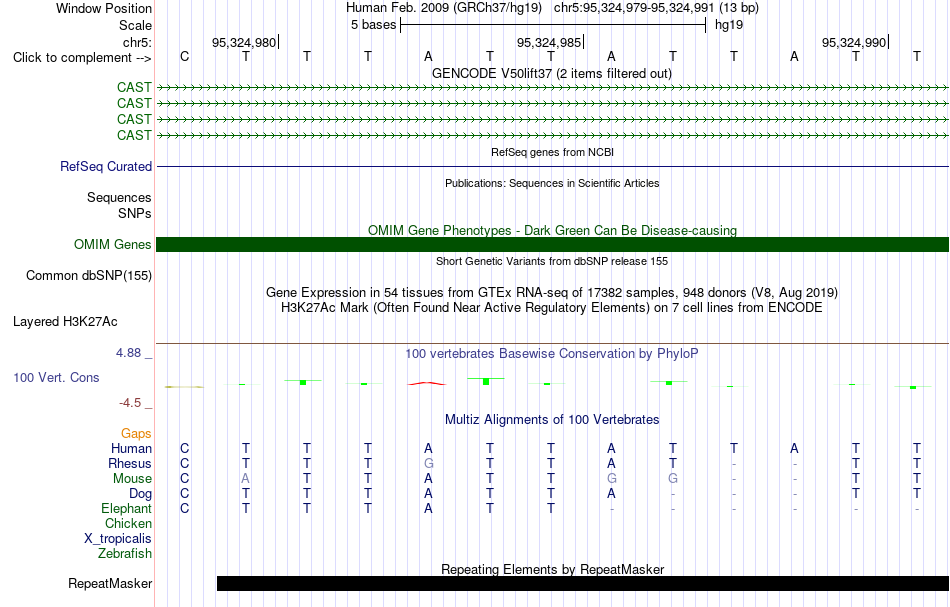Click the Chicken species label
Screen dimensions: 950x607
click(x=128, y=524)
